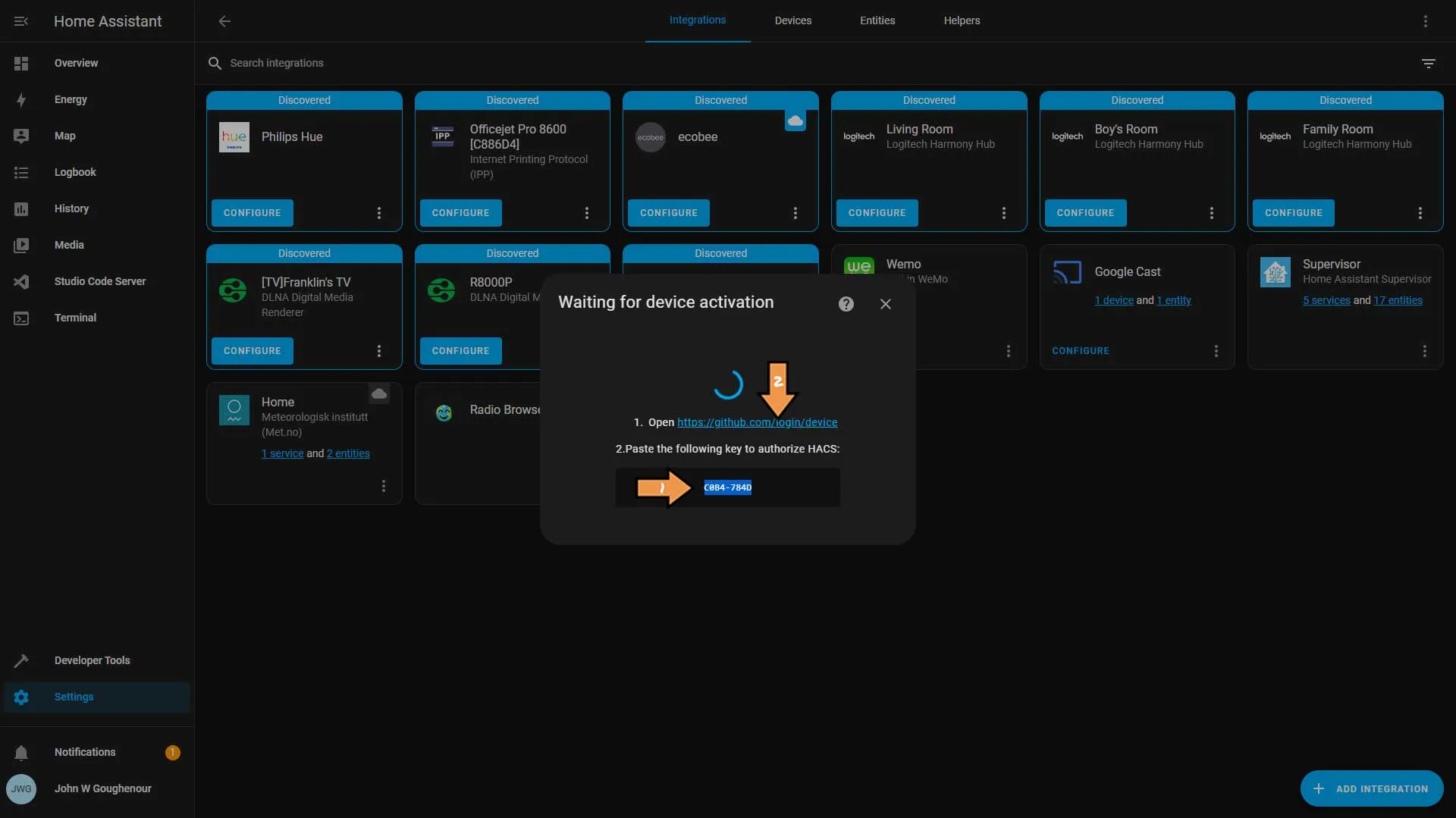
Task: Configure the Google Cast integration
Action: tap(1081, 351)
